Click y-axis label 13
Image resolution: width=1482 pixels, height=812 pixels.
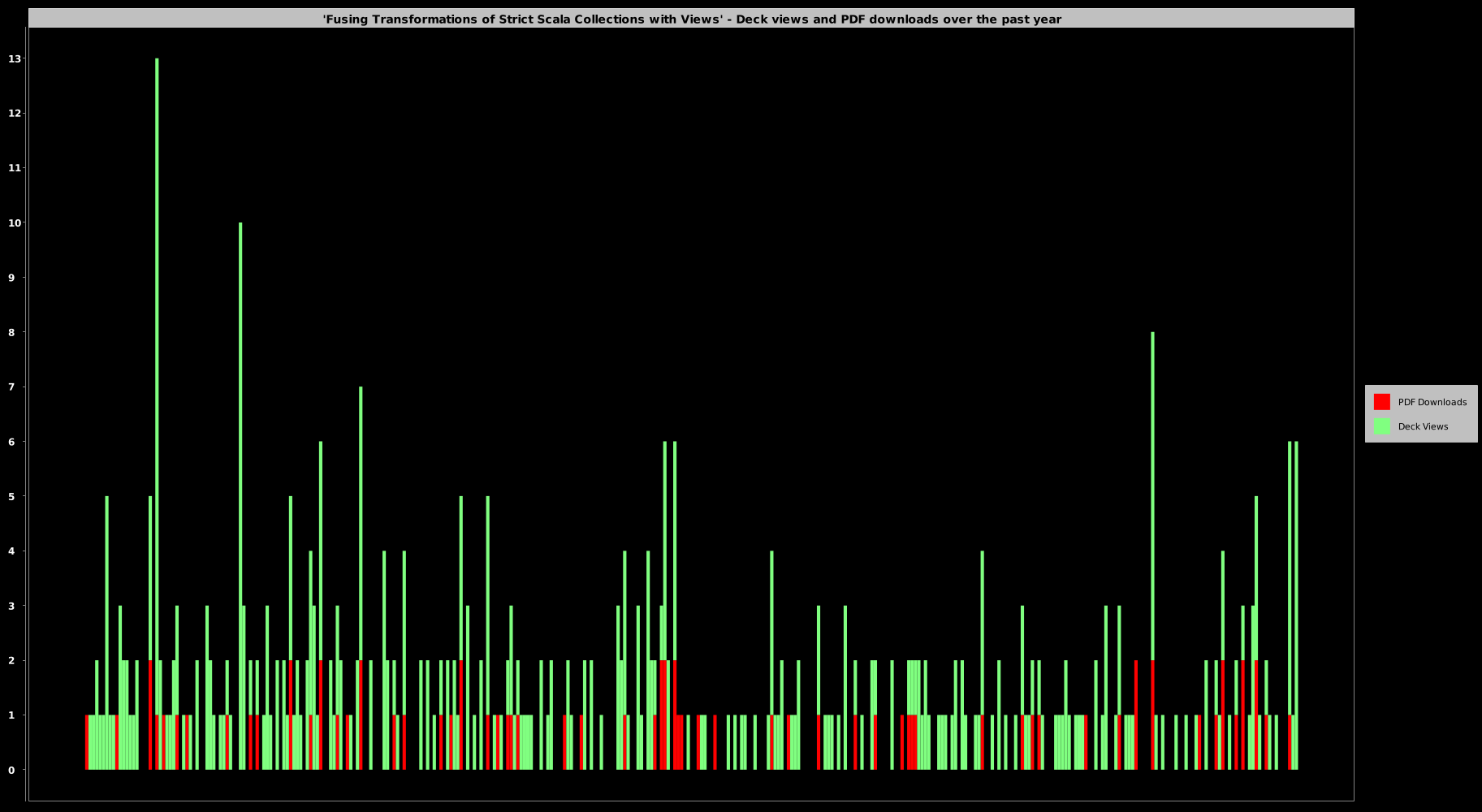pos(15,58)
